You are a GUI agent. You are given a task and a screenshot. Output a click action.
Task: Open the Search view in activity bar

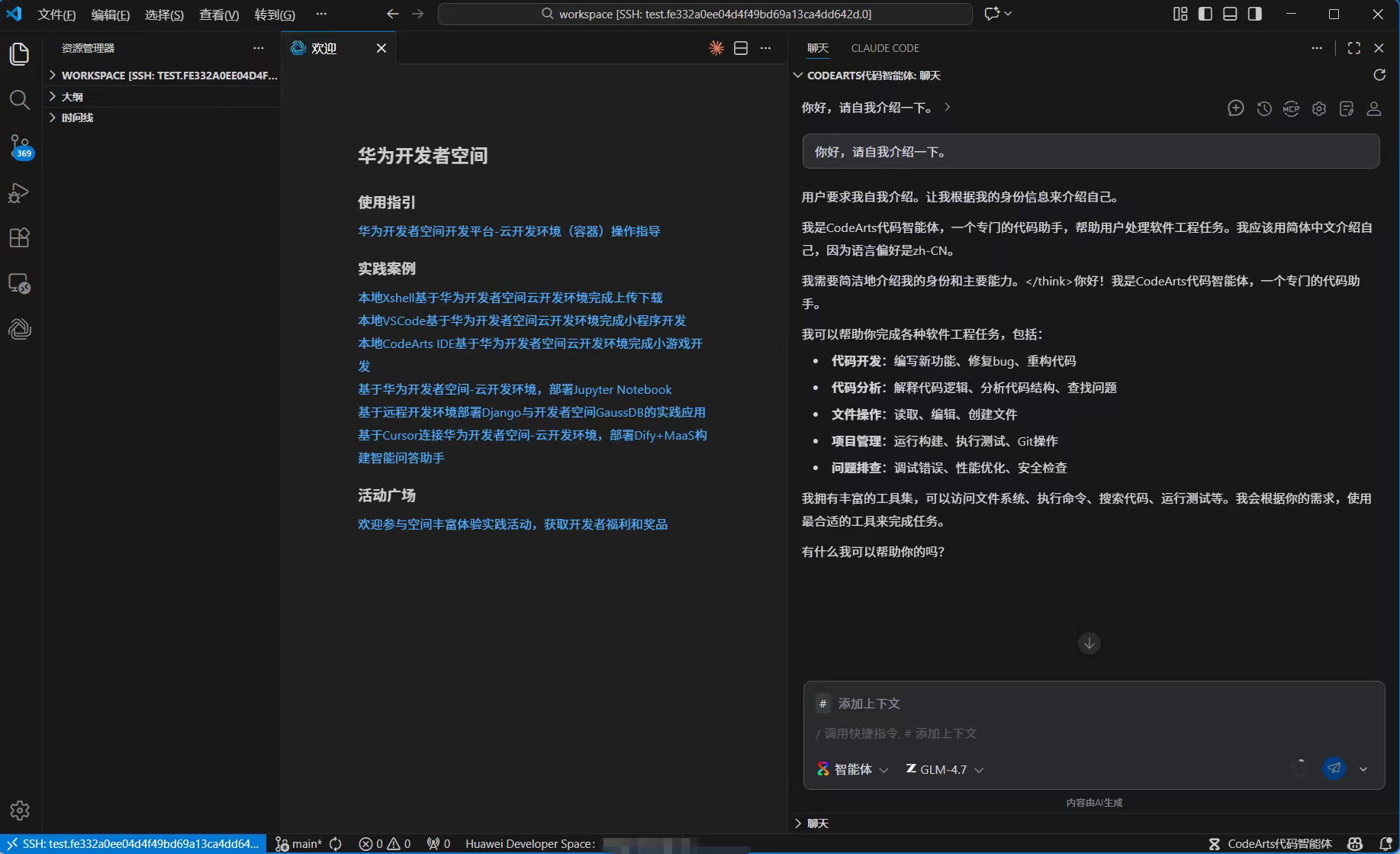[x=20, y=100]
